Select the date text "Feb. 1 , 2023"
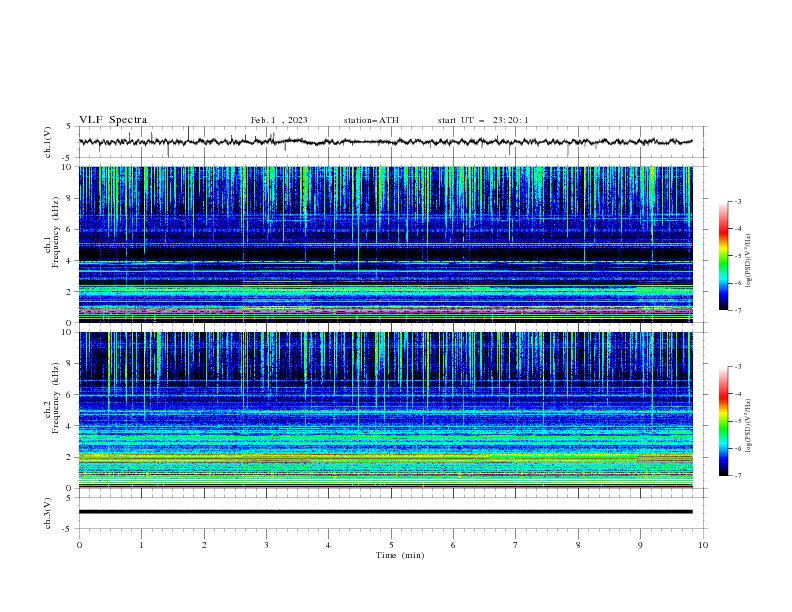The width and height of the screenshot is (792, 612). tap(279, 120)
